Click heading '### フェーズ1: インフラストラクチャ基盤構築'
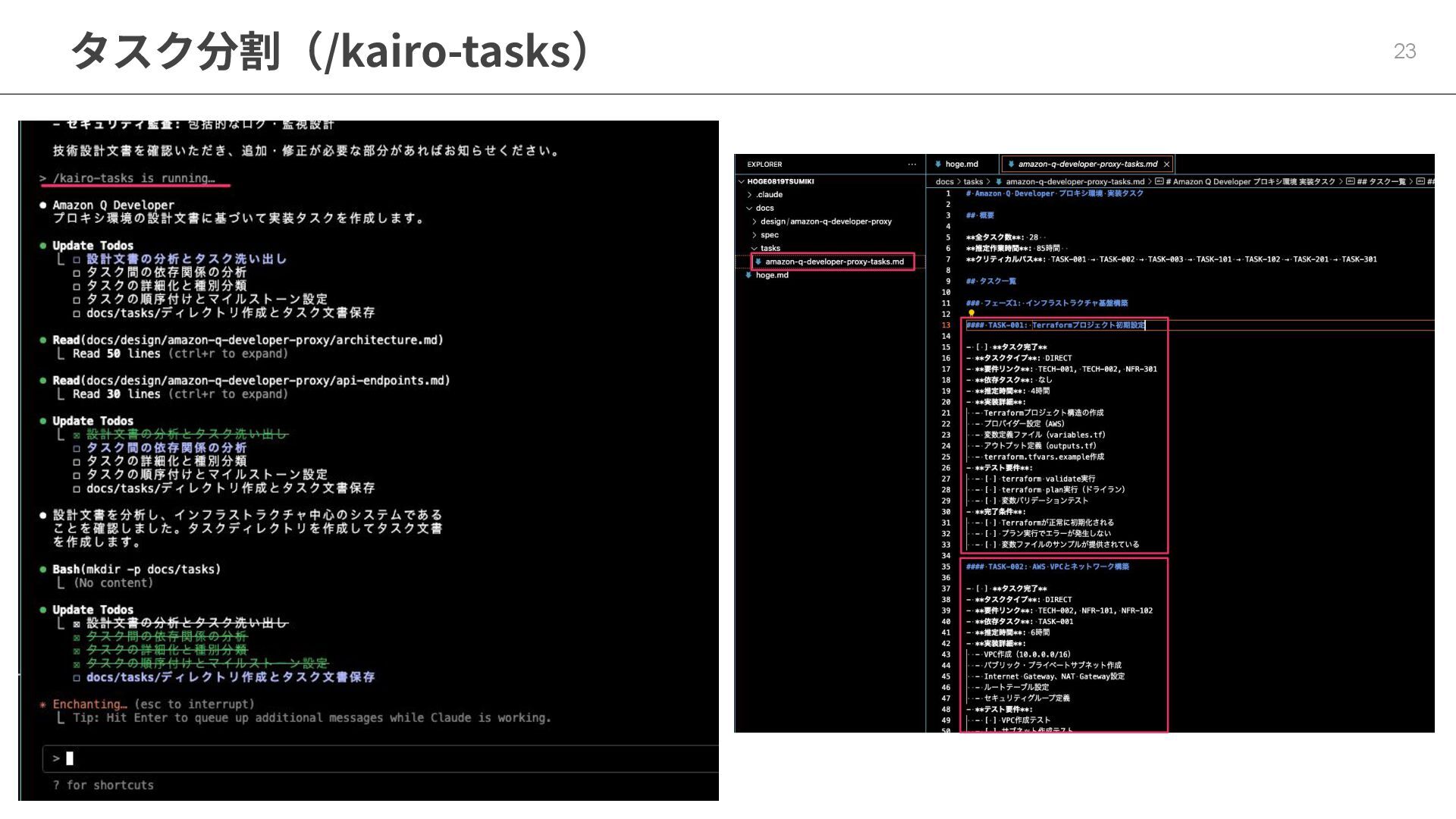 1047,303
